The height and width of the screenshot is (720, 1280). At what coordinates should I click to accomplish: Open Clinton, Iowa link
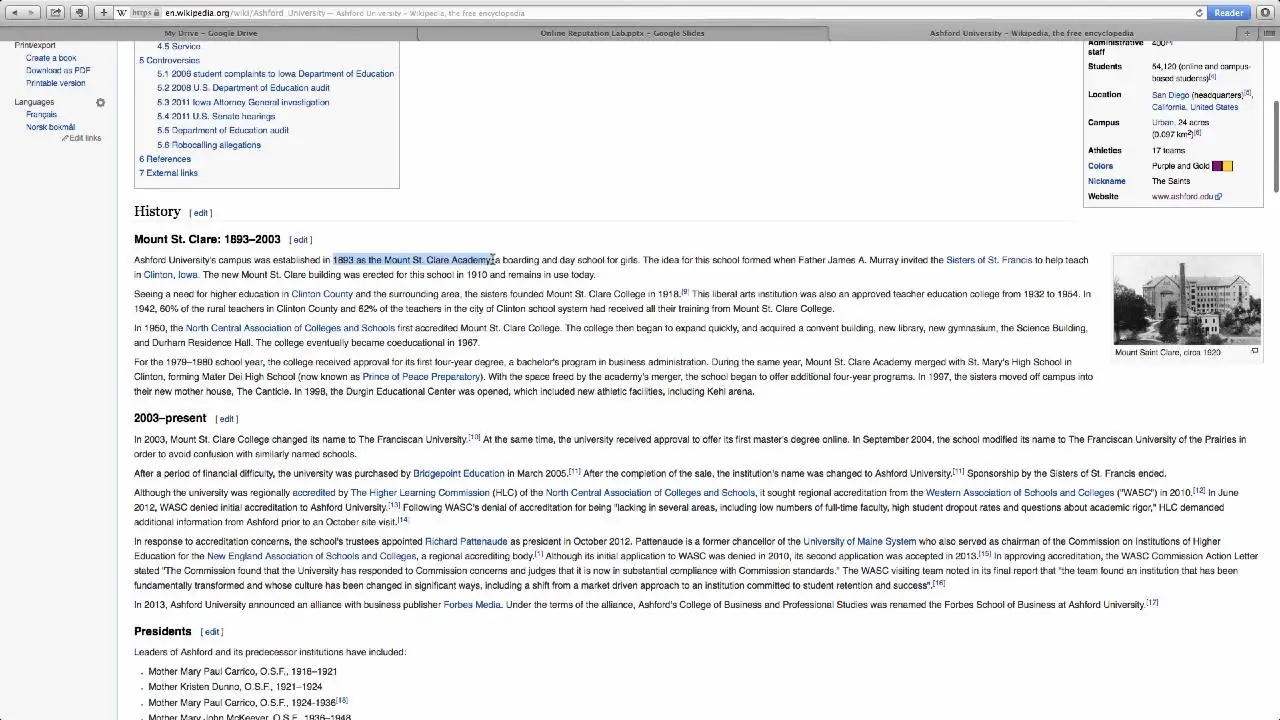coord(171,275)
